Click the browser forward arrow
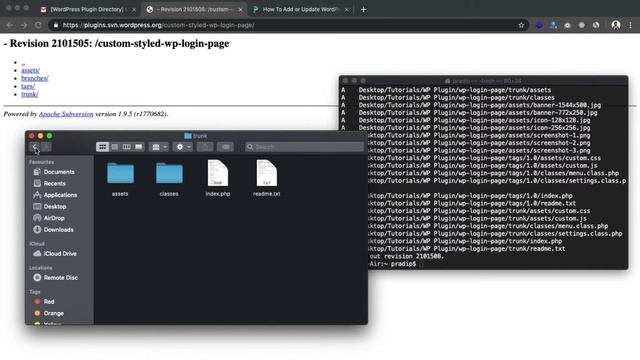 pos(24,25)
